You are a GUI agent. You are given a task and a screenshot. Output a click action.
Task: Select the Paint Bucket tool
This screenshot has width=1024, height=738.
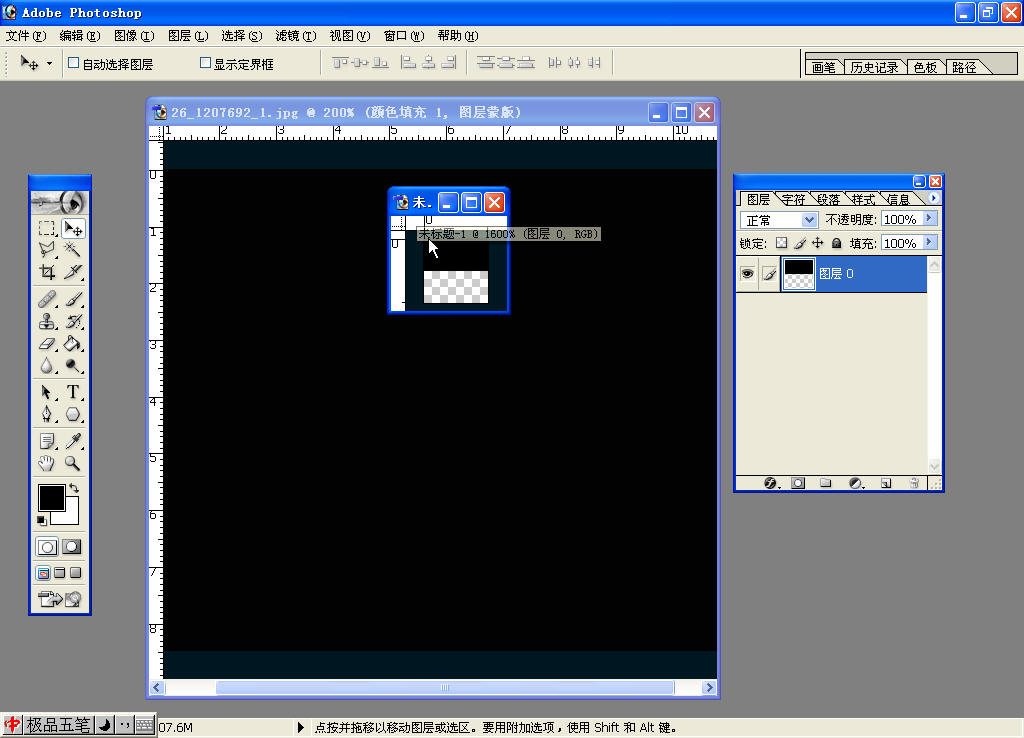pos(72,344)
